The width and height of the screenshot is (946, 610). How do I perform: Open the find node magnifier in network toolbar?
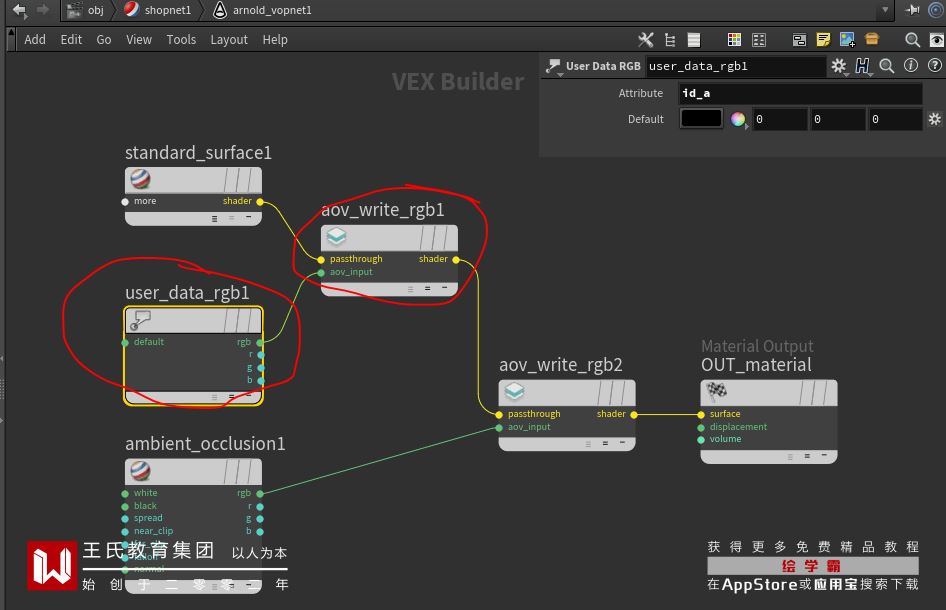(x=912, y=40)
